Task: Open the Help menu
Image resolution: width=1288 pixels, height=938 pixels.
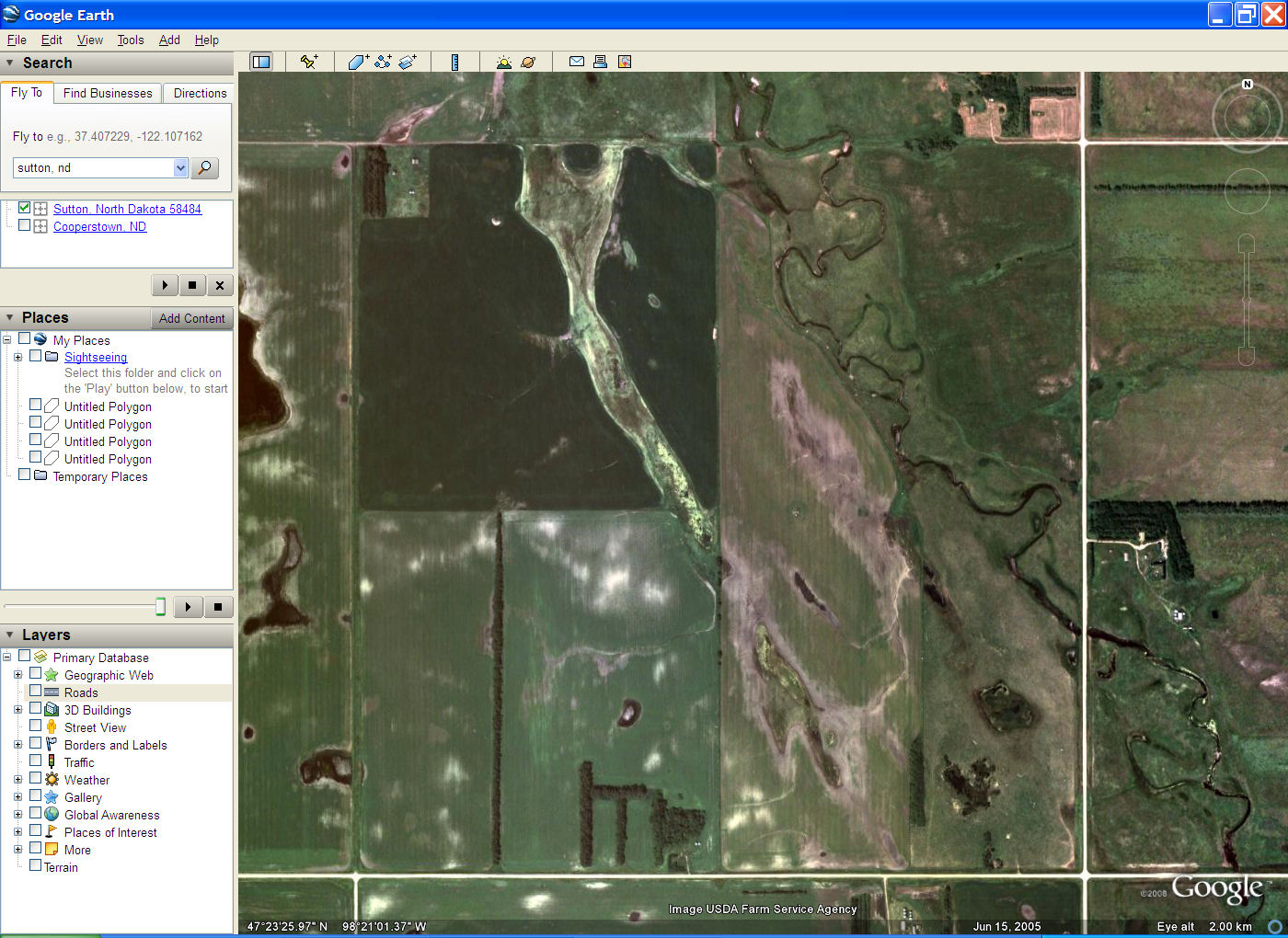Action: 207,40
